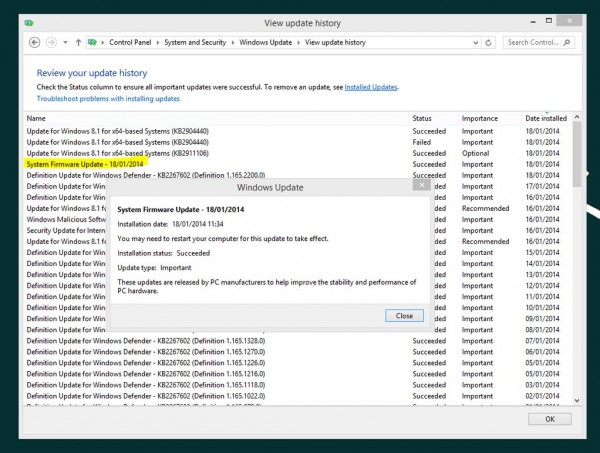Click the 15/01/2014 date cell
600x453 pixels.
coord(542,253)
